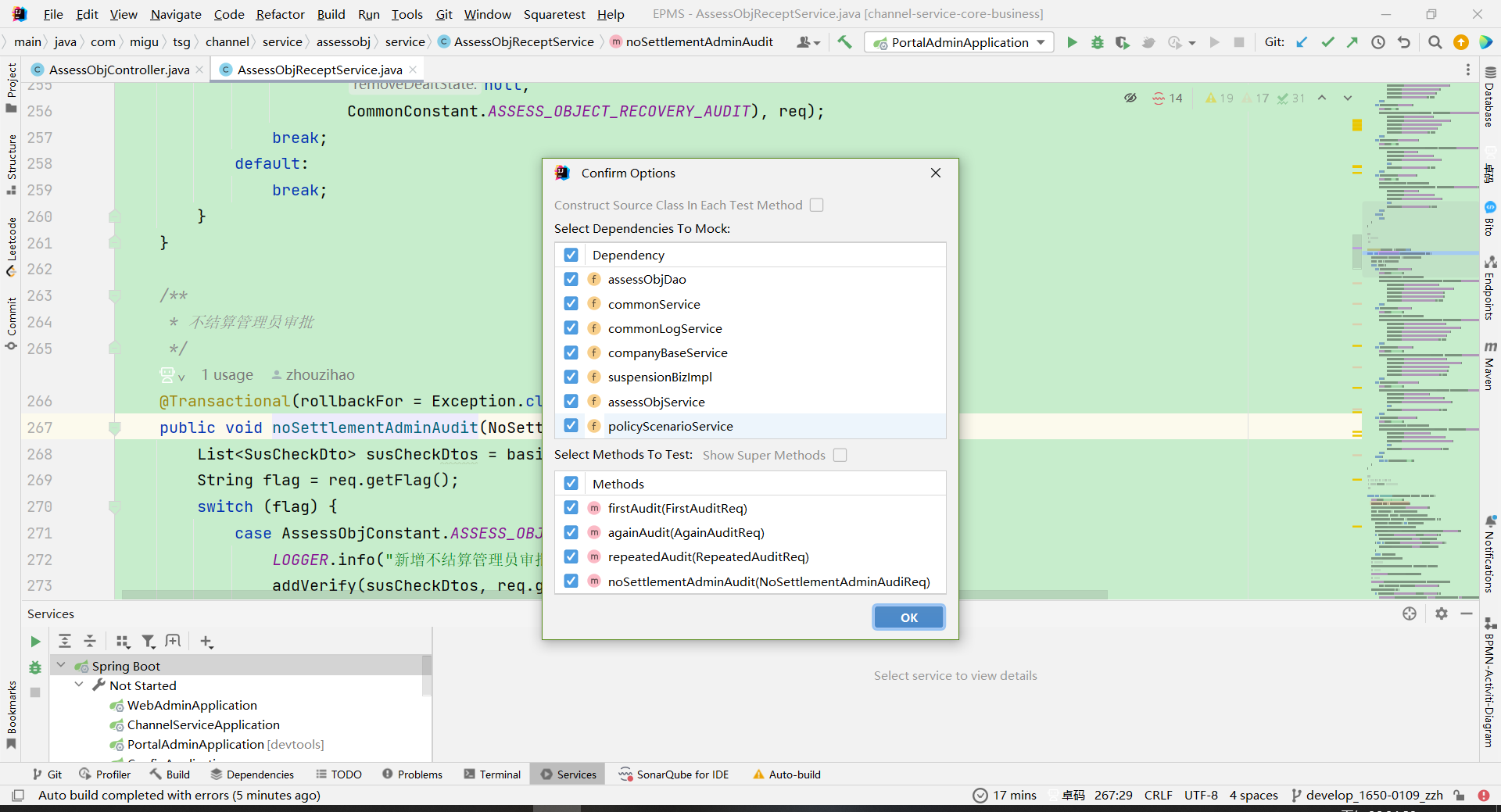1501x812 pixels.
Task: Click the green Run button in toolbar
Action: pos(1072,42)
